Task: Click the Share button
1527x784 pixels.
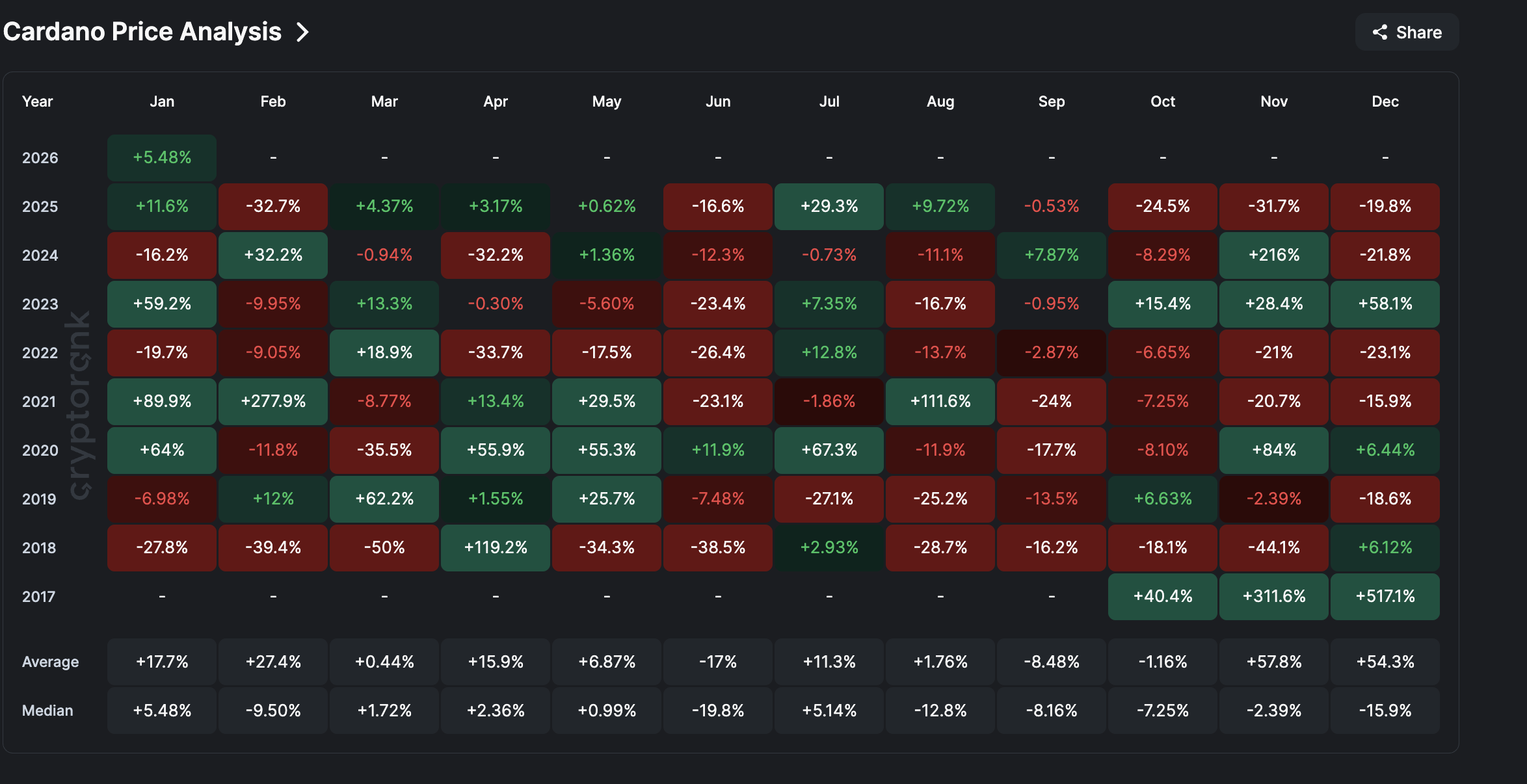Action: click(1407, 31)
